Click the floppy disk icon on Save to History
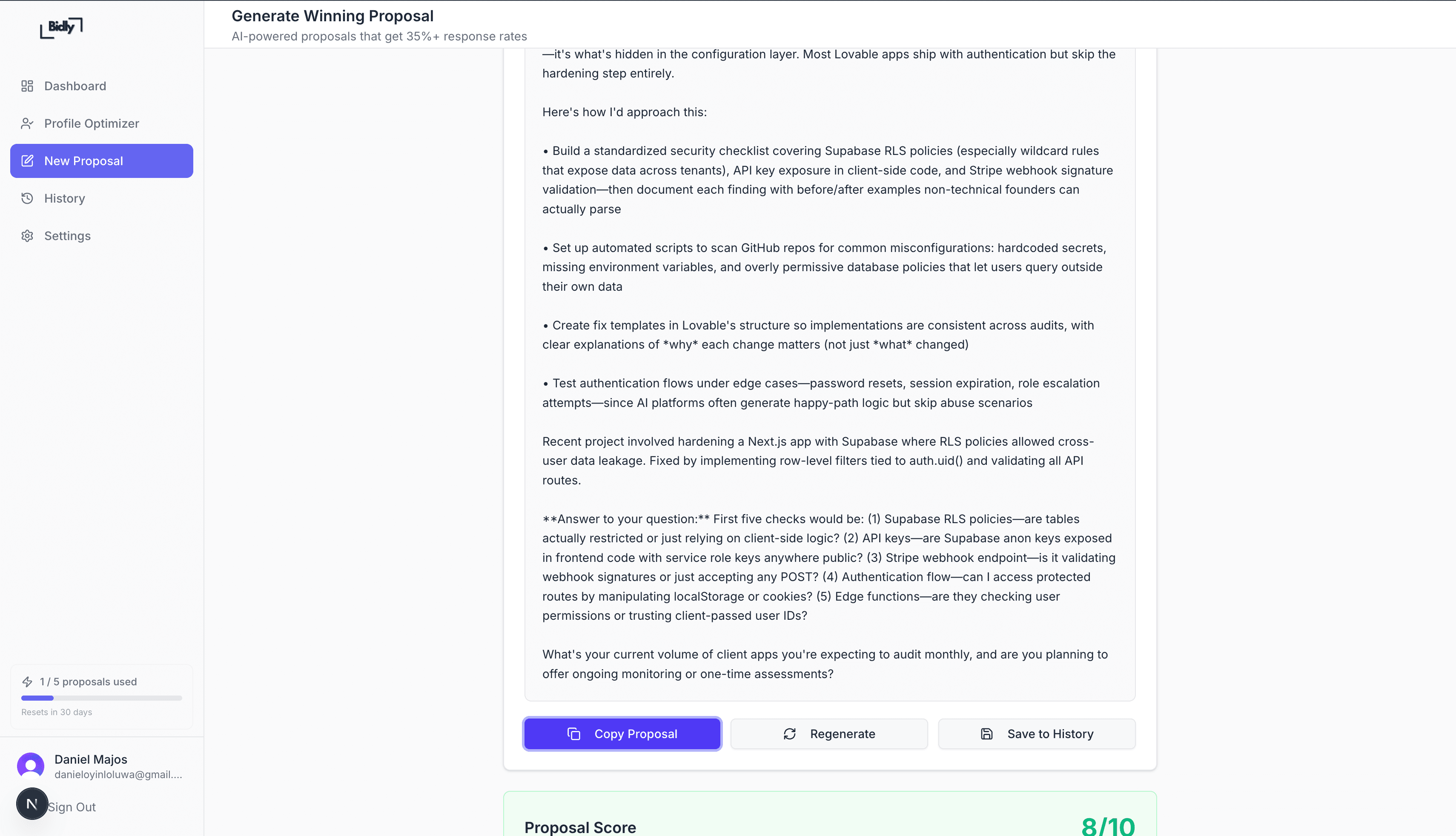This screenshot has height=836, width=1456. 986,733
